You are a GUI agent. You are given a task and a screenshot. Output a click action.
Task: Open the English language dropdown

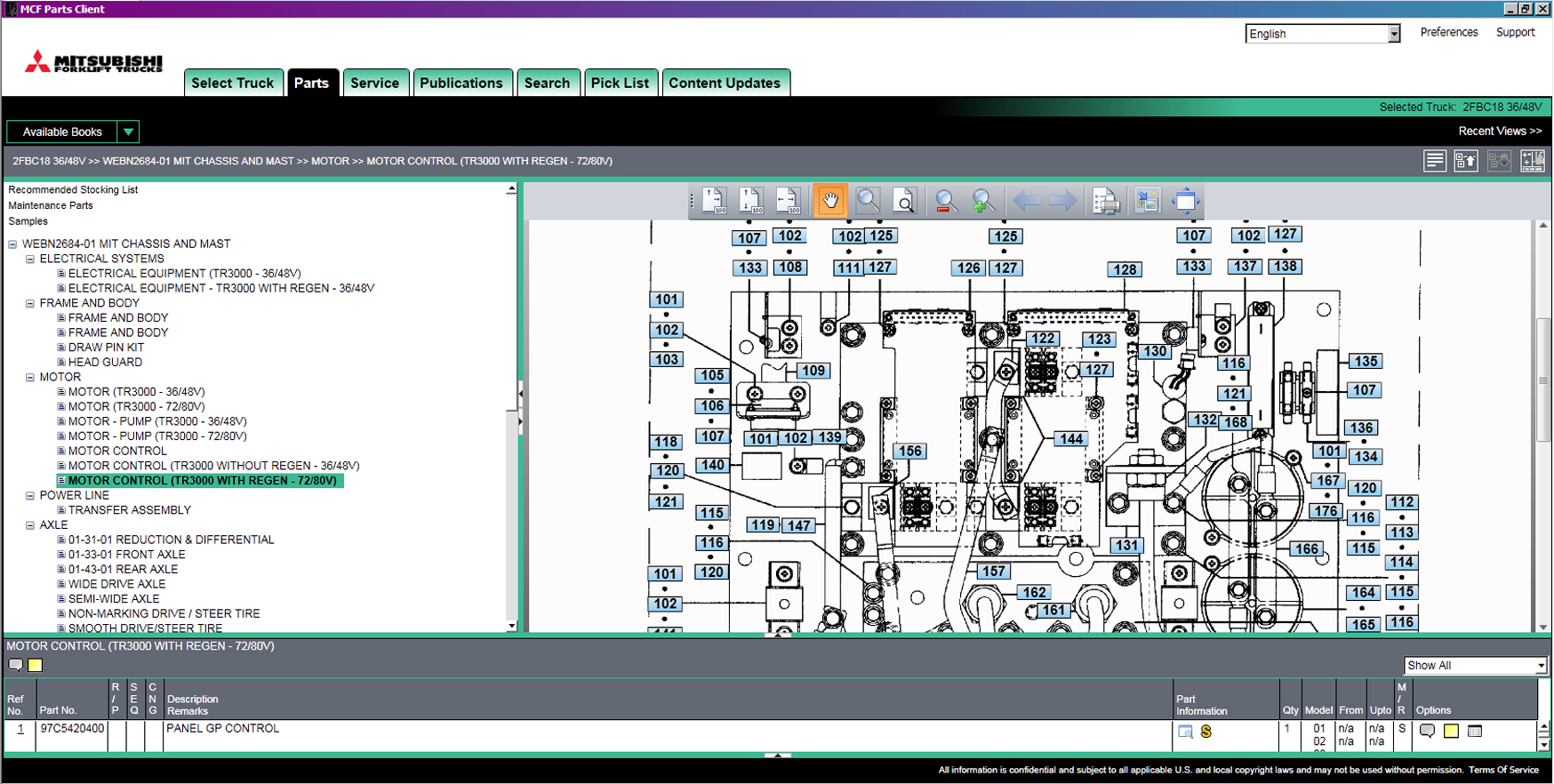coord(1393,34)
